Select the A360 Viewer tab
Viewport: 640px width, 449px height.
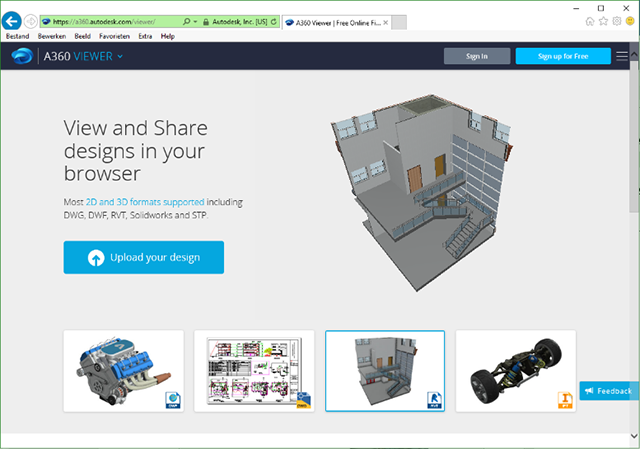point(337,22)
